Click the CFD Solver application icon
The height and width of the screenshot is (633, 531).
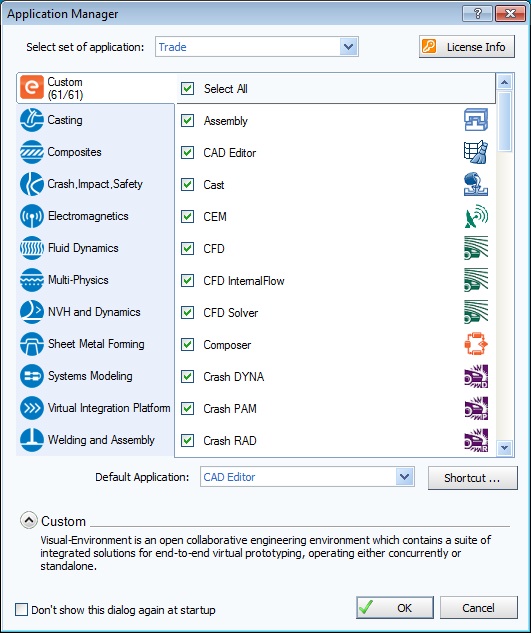(x=476, y=312)
